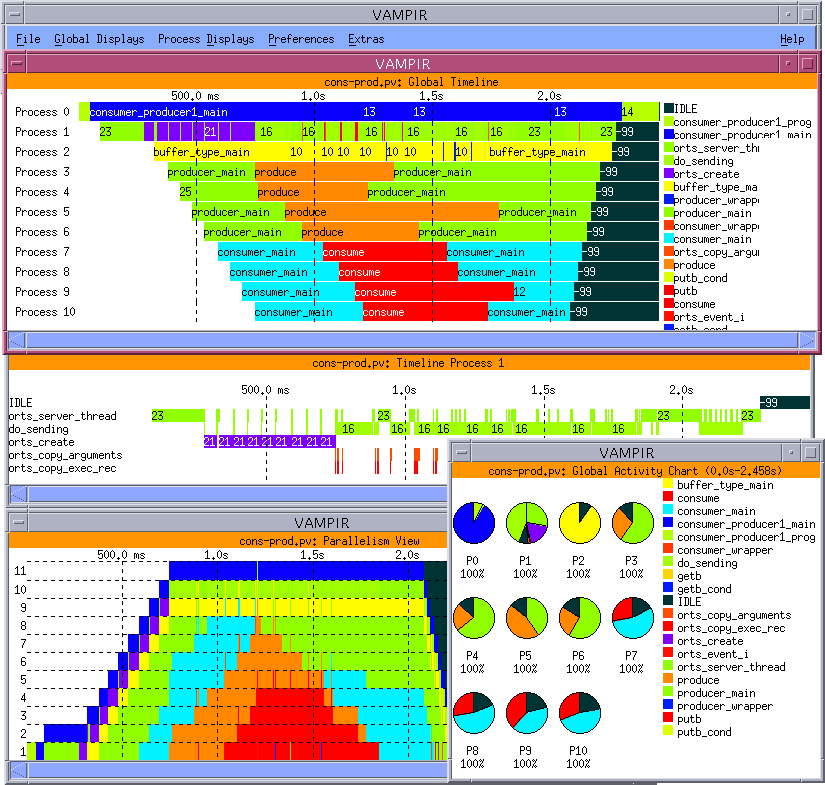The height and width of the screenshot is (785, 825).
Task: Select the Process 4 row label
Action: pyautogui.click(x=42, y=192)
